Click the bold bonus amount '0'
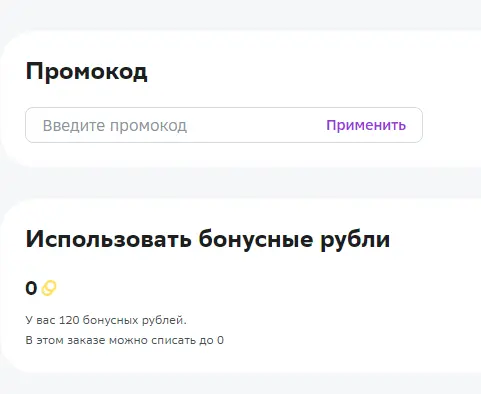481x394 pixels. point(31,288)
